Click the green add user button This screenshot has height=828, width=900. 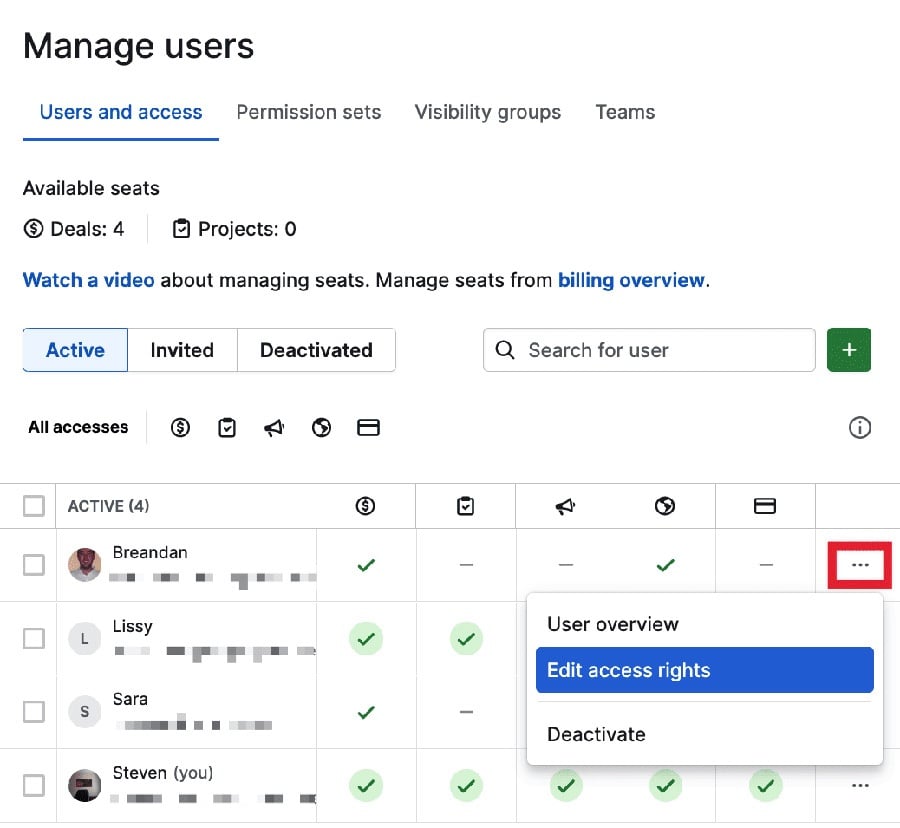pos(848,350)
